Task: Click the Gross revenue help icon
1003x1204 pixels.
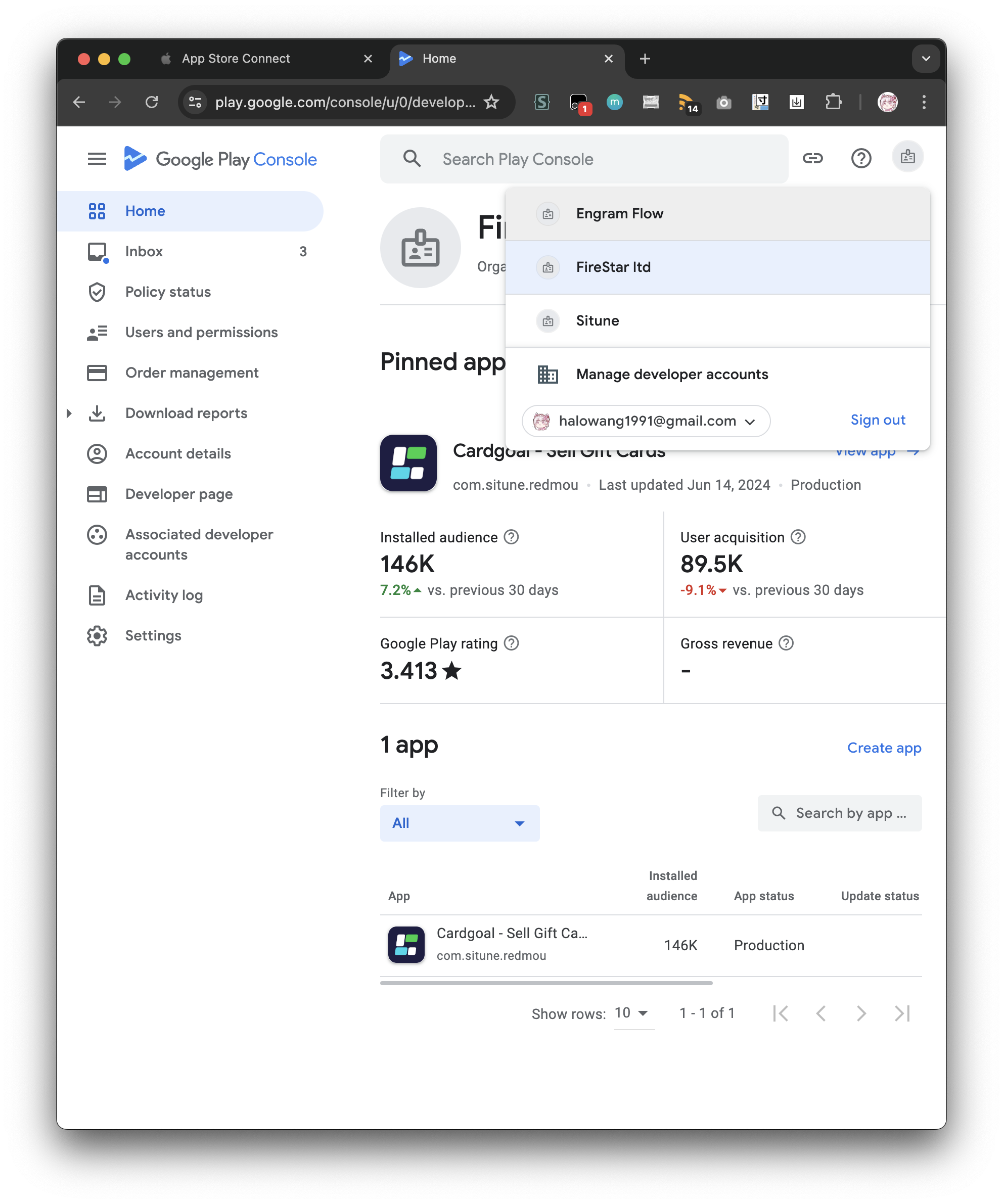Action: [786, 643]
